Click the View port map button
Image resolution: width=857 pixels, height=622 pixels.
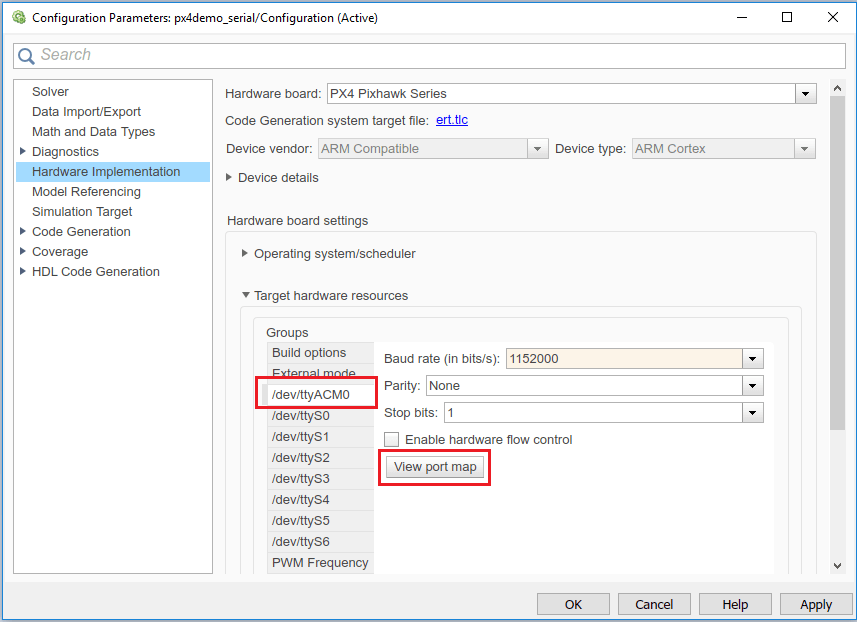[x=435, y=467]
